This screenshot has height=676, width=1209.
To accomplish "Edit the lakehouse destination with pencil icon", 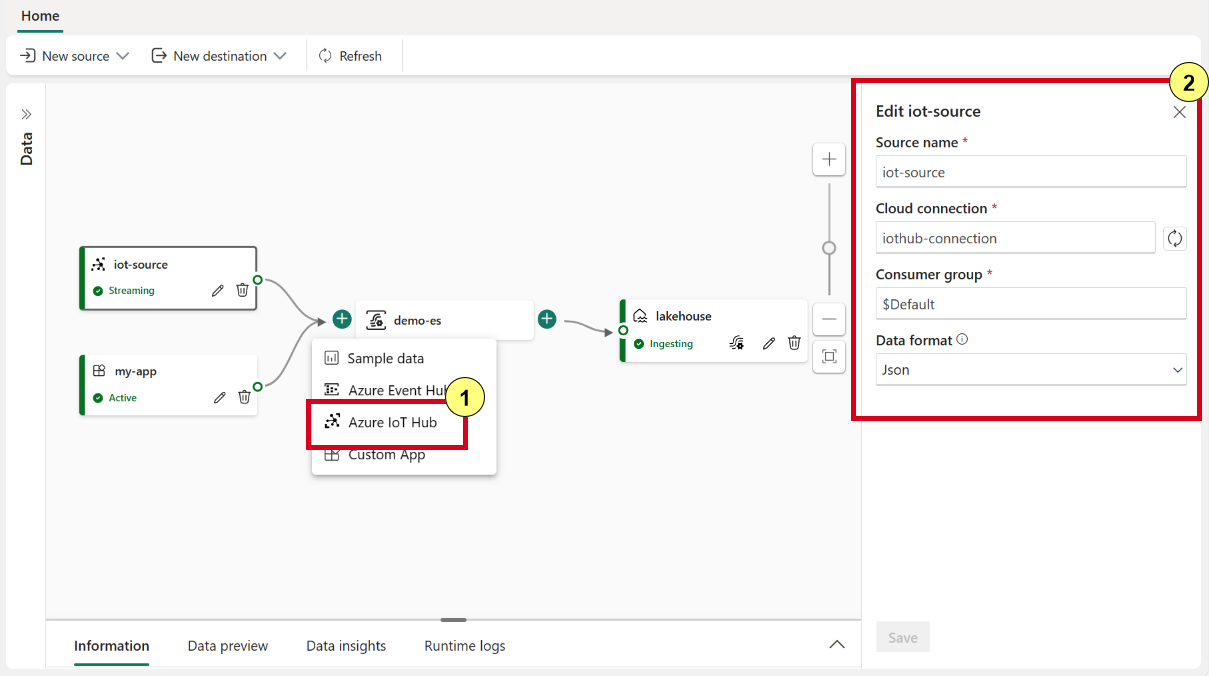I will [x=769, y=343].
